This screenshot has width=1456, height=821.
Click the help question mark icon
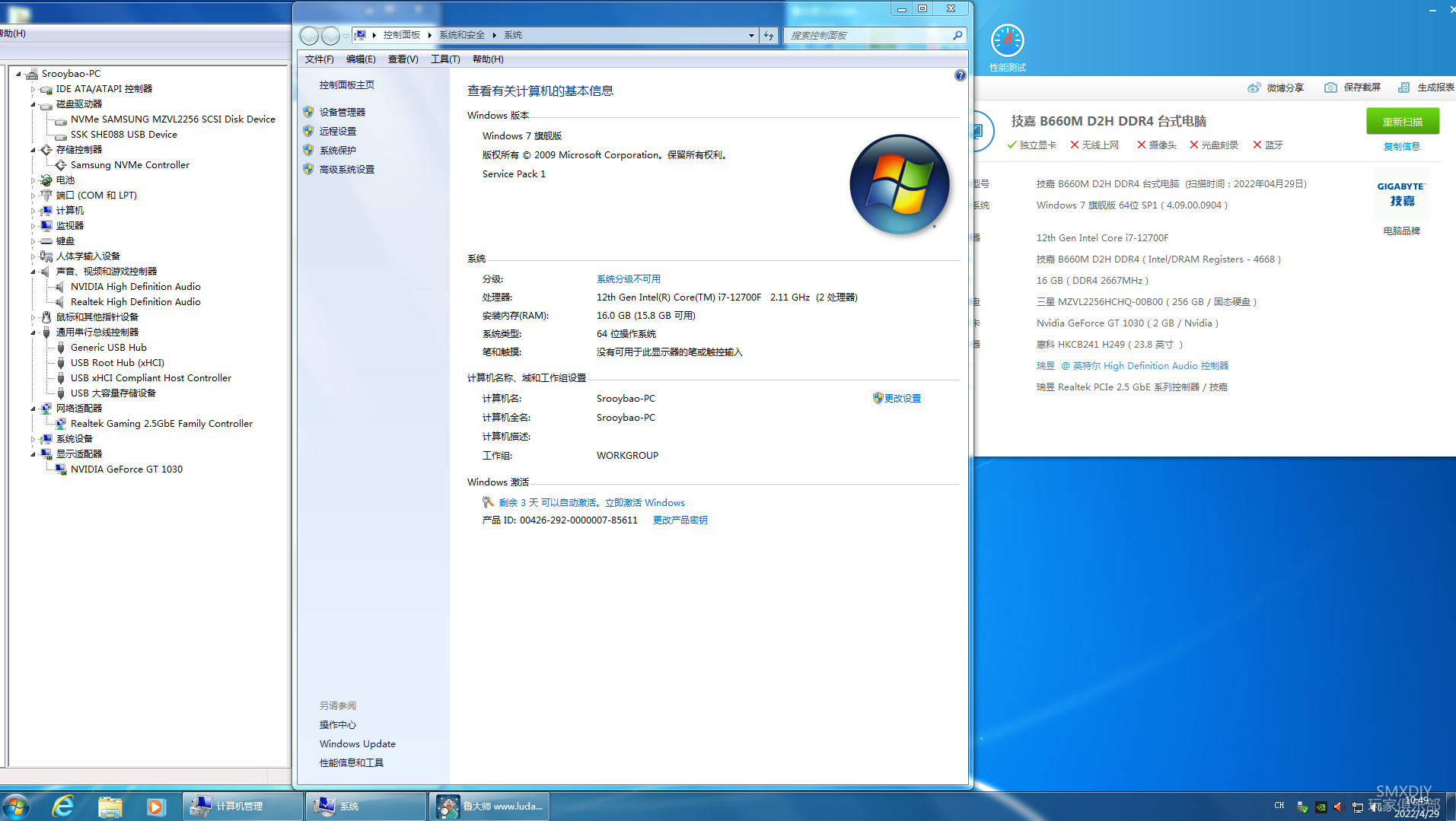coord(960,75)
